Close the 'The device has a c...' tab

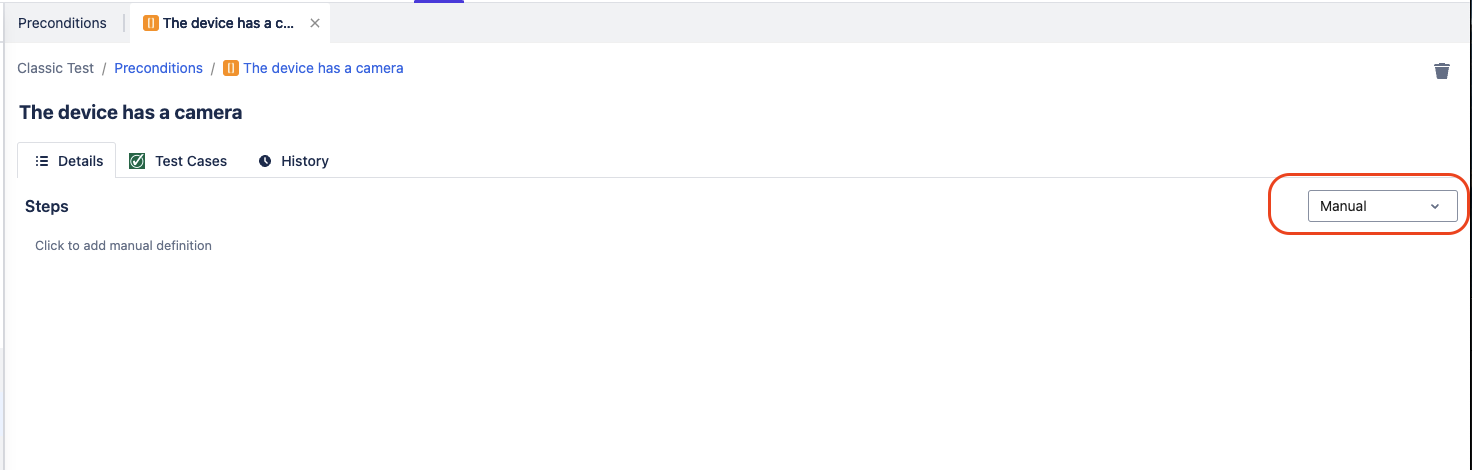point(315,23)
